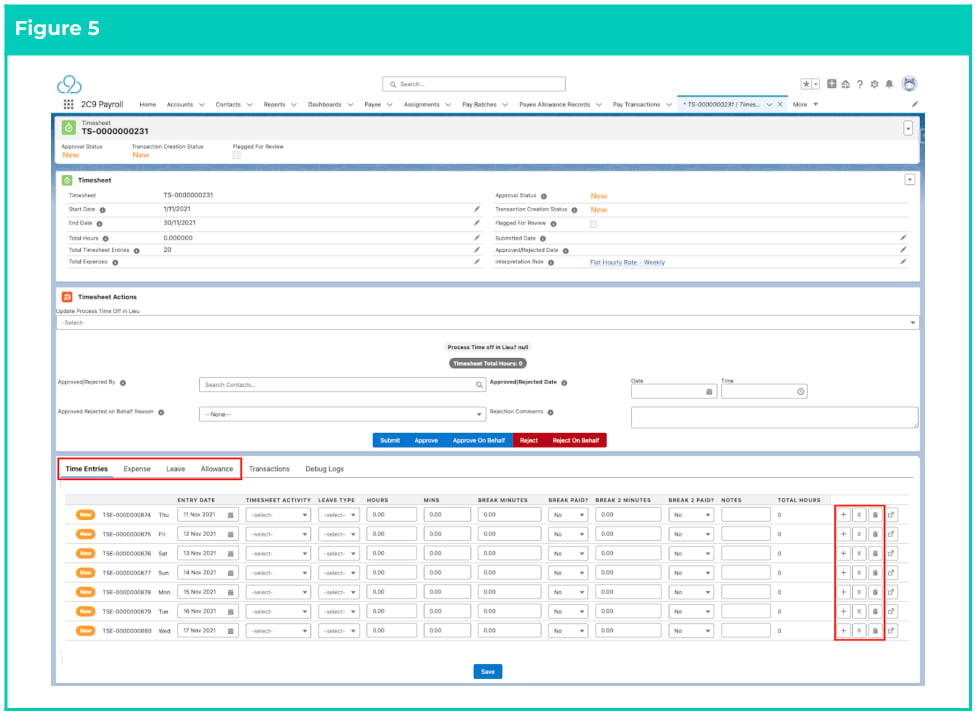The image size is (976, 715).
Task: Switch to the Leave tab
Action: (x=176, y=469)
